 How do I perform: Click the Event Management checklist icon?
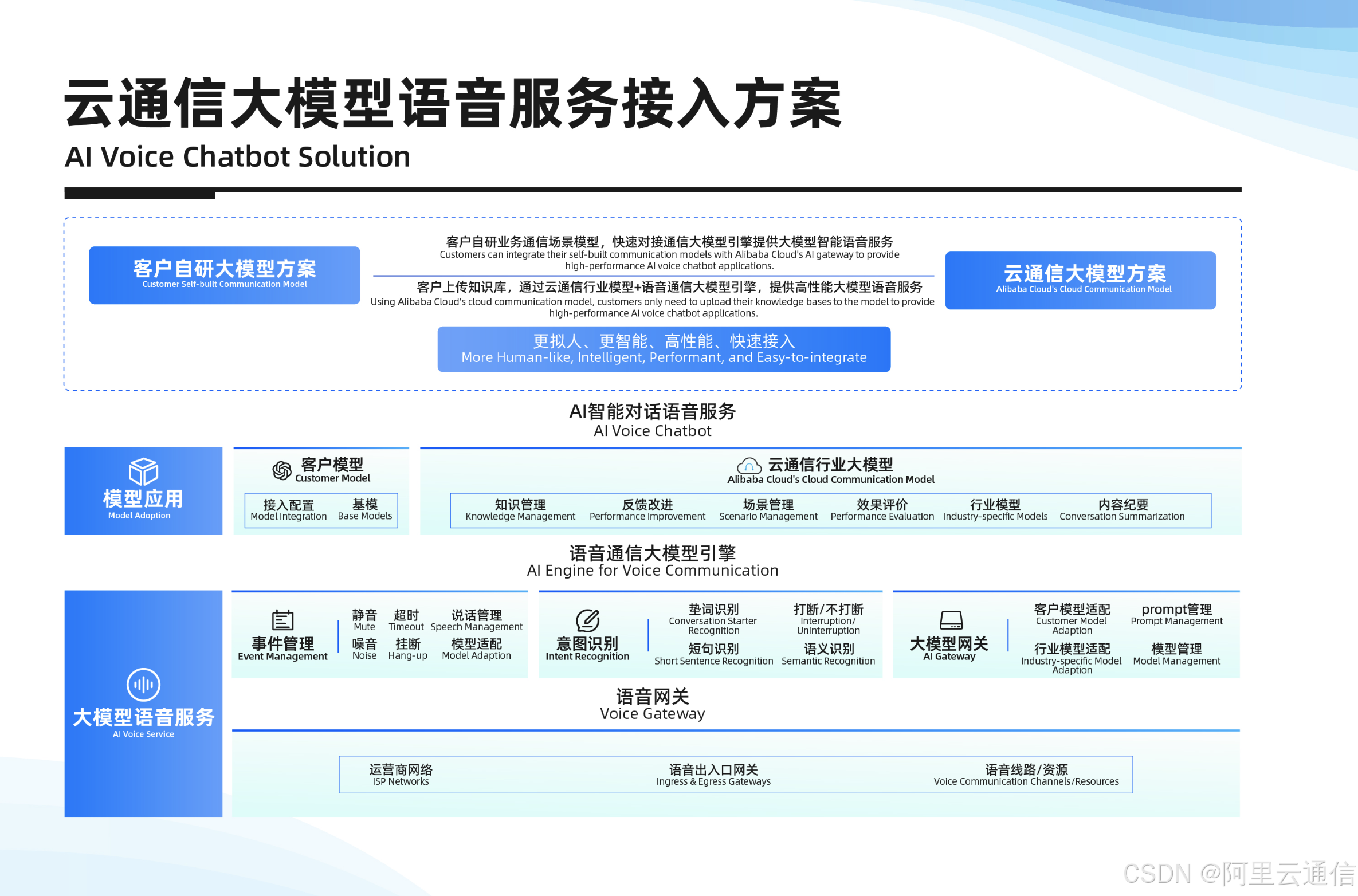pyautogui.click(x=282, y=620)
